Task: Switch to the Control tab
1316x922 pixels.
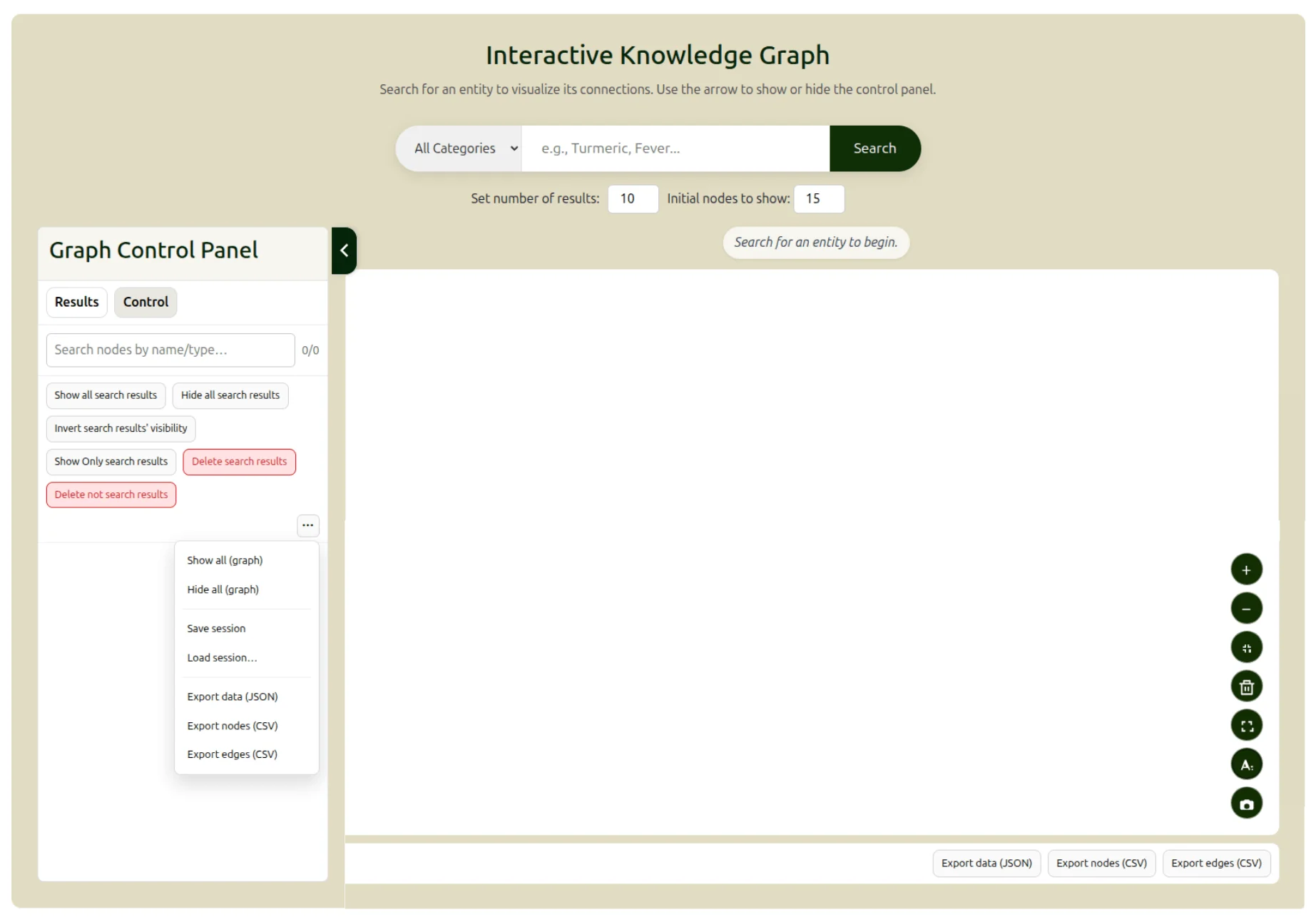Action: tap(146, 302)
